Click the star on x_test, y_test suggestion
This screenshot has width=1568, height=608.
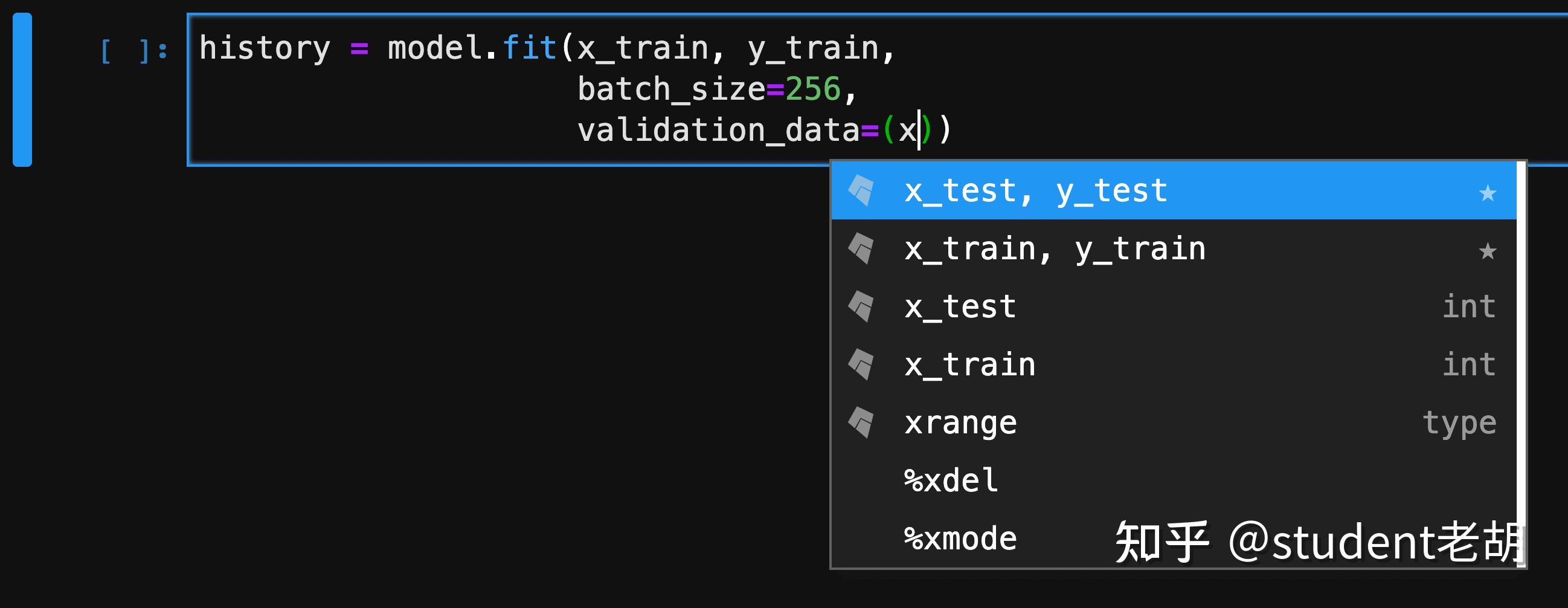[x=1487, y=193]
